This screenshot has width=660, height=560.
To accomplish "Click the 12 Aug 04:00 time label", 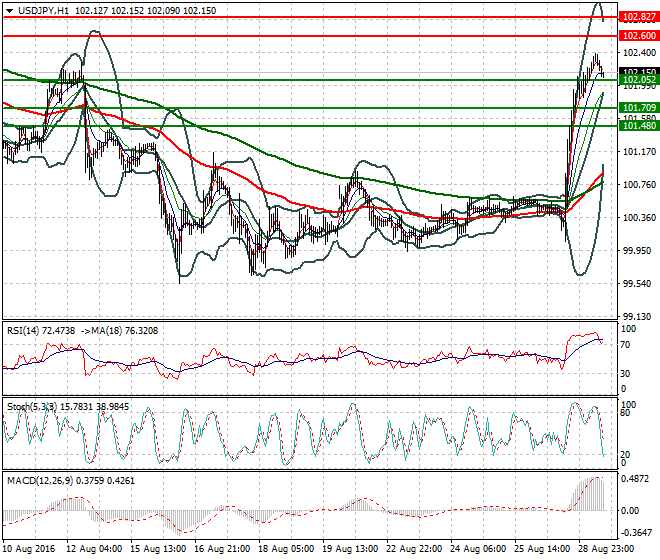I will 94,549.
